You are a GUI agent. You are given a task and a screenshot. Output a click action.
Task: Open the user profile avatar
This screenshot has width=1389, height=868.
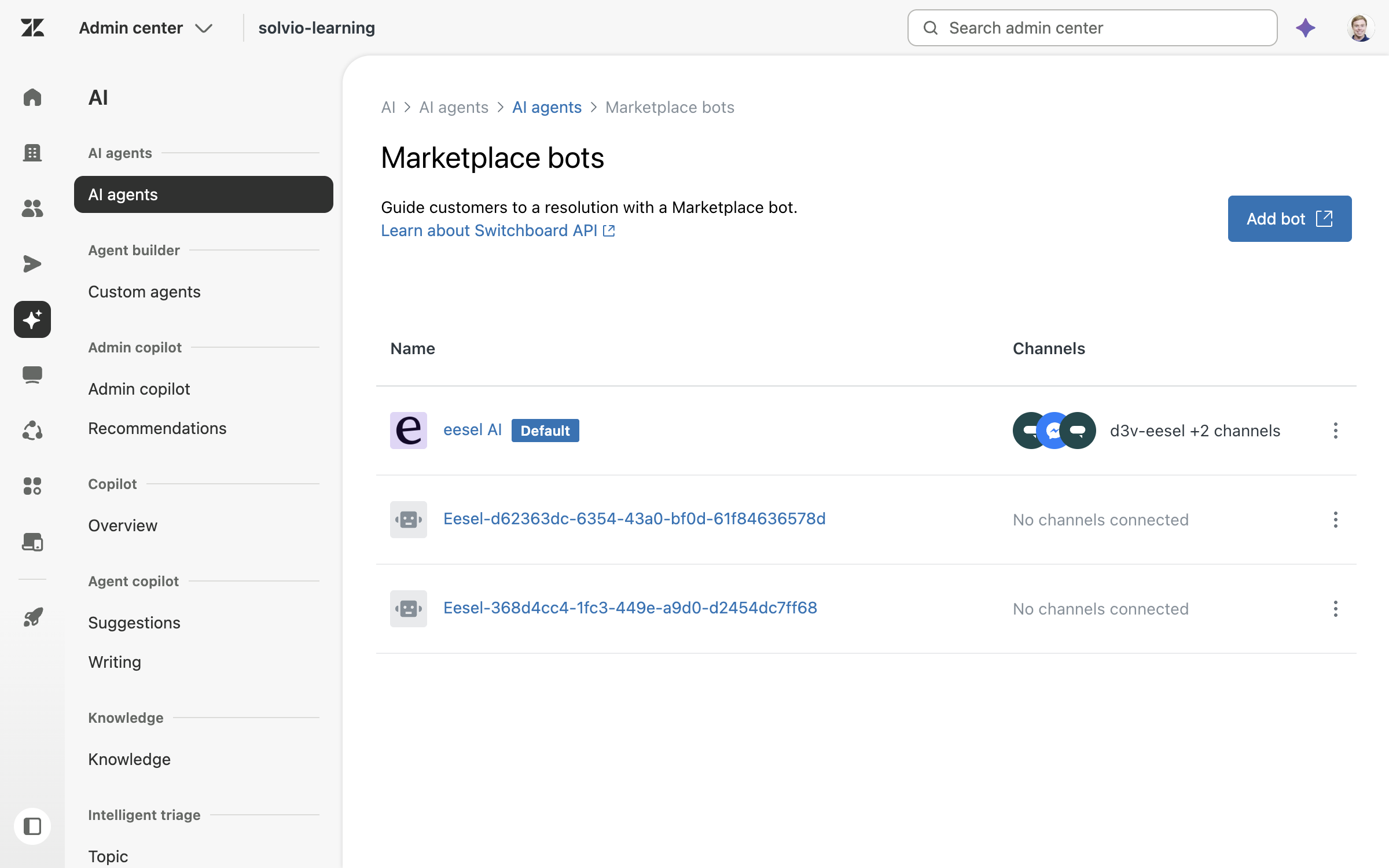pyautogui.click(x=1360, y=28)
